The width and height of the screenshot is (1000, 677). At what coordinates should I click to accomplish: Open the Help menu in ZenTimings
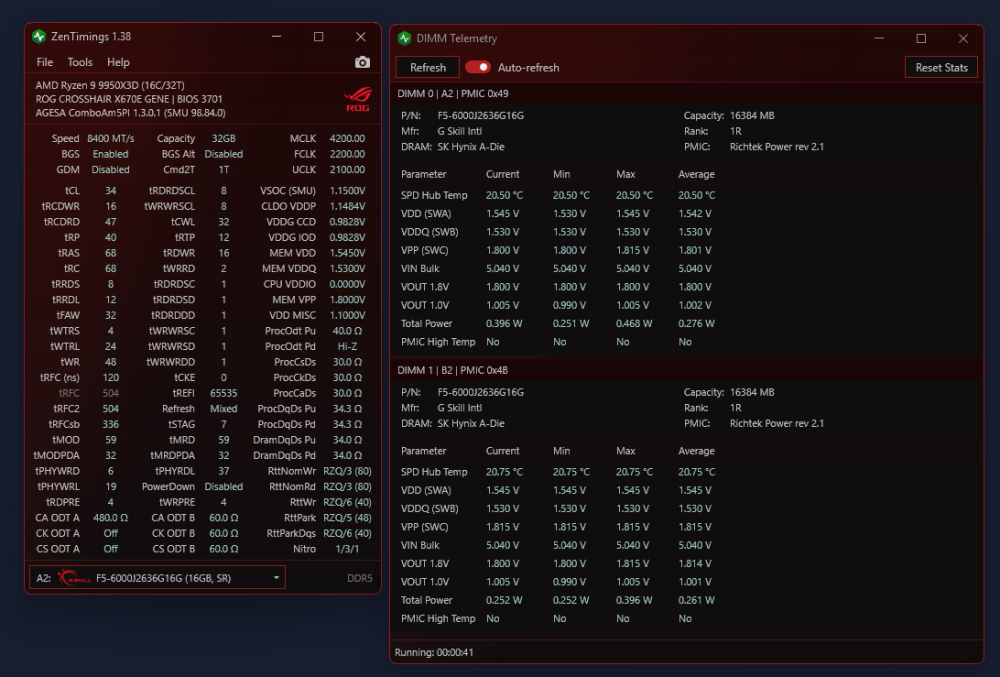[118, 62]
